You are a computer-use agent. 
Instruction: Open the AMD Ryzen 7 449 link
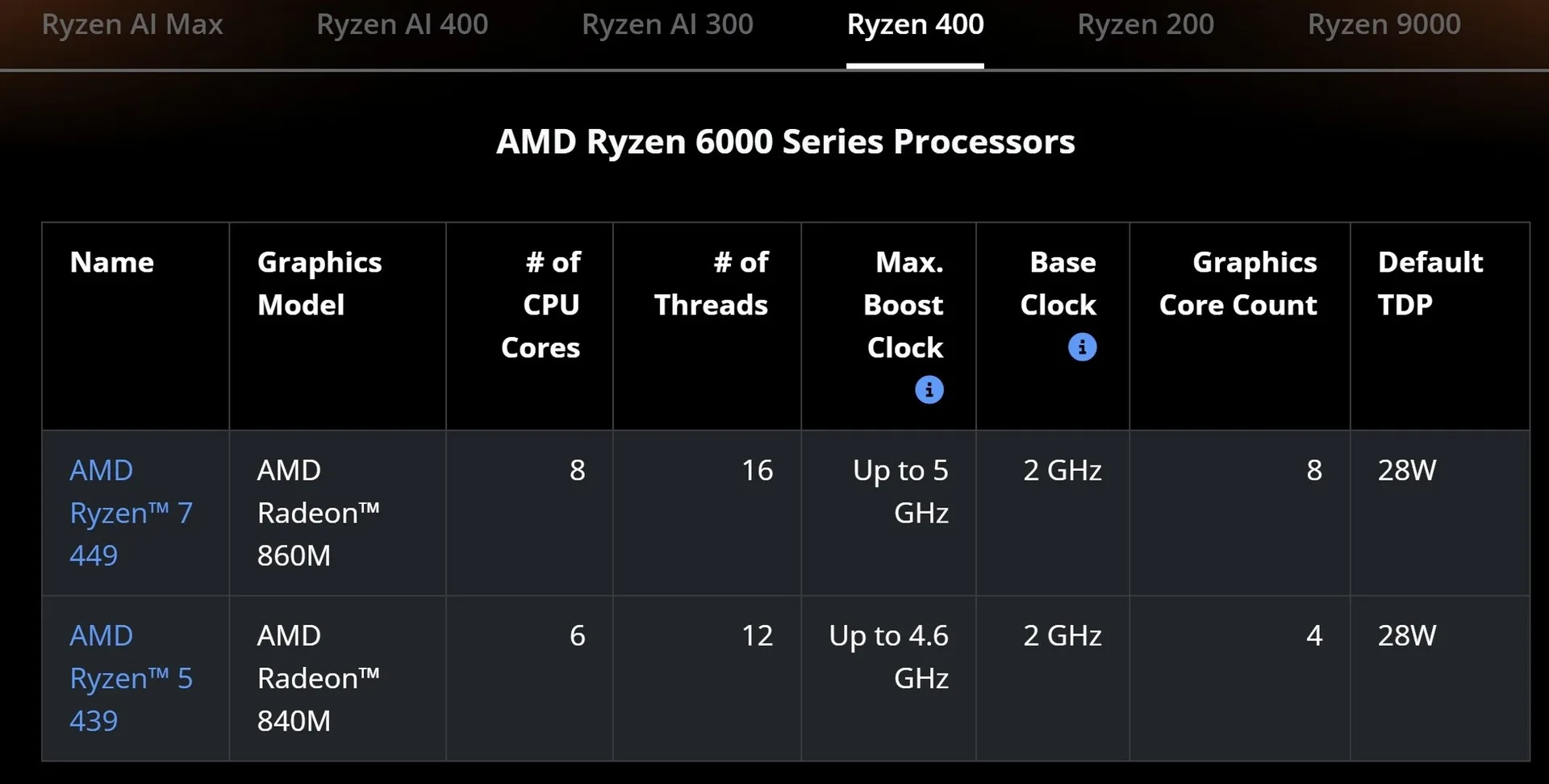coord(131,513)
